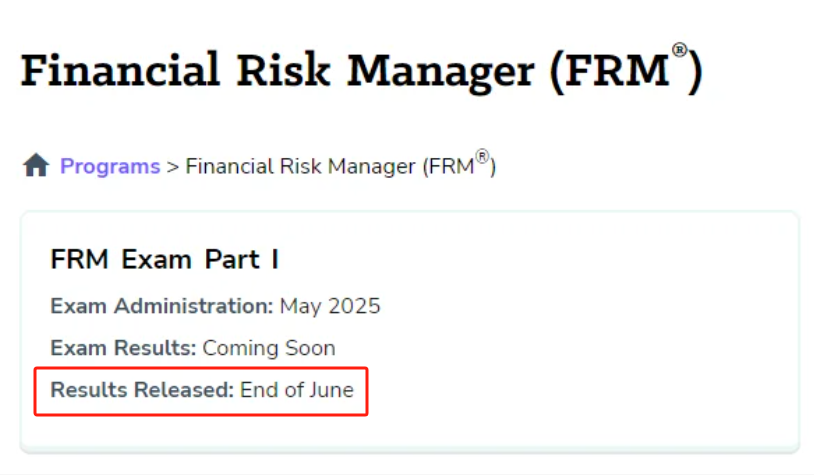Select the breadcrumb text Financial Risk Manager
Image resolution: width=814 pixels, height=475 pixels.
(x=301, y=167)
